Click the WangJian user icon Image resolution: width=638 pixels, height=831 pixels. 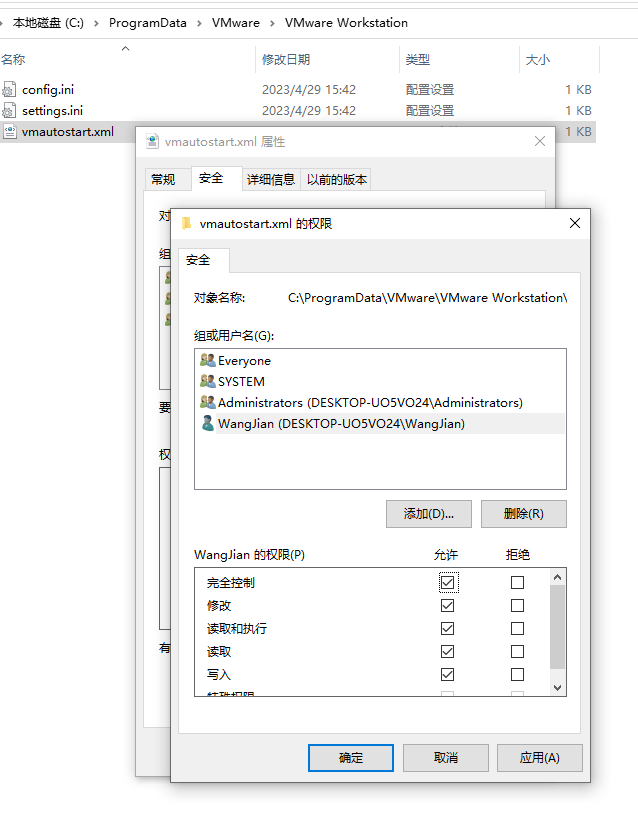[x=207, y=423]
